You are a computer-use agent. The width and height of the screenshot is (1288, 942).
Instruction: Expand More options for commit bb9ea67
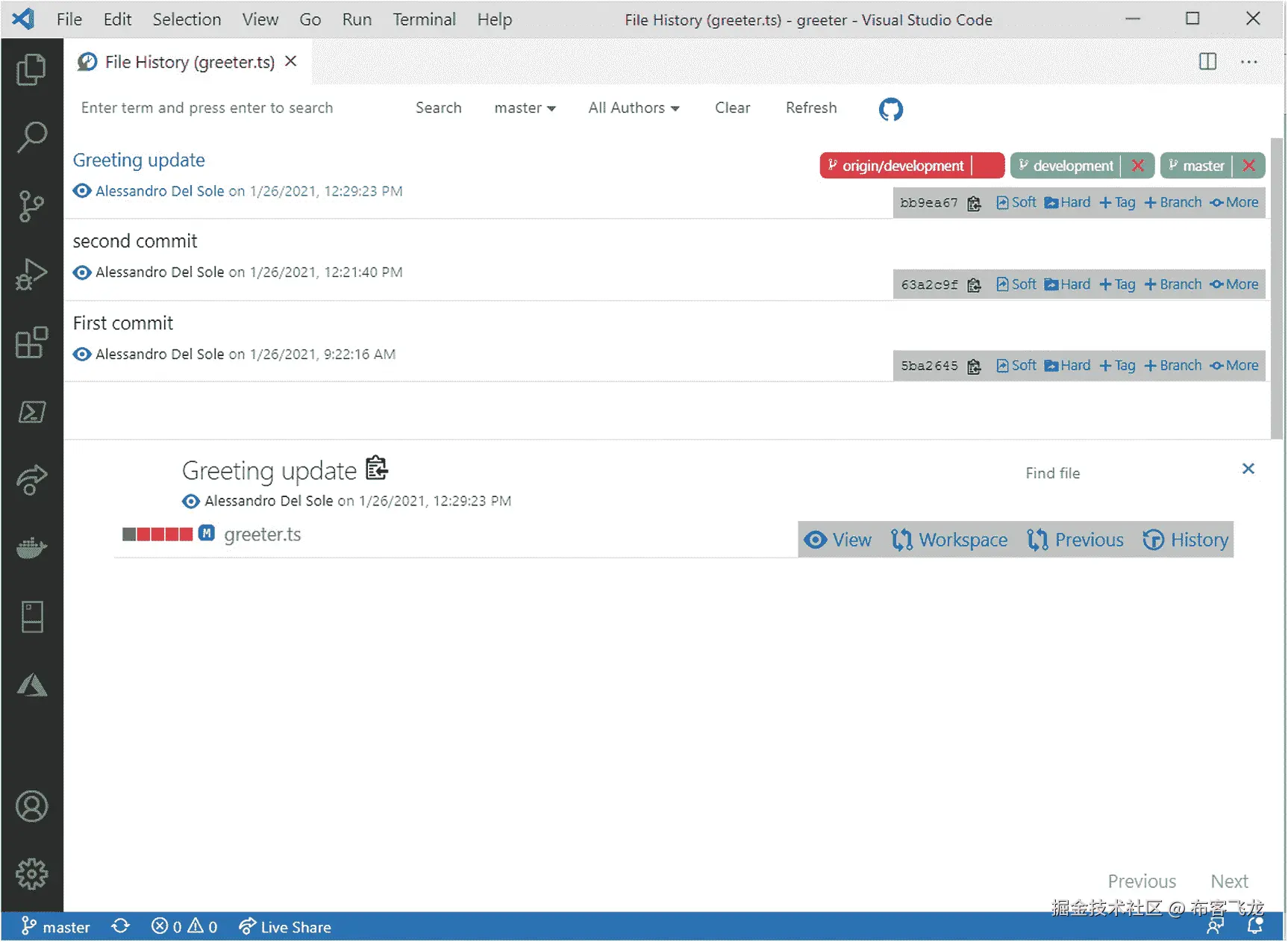(1234, 202)
